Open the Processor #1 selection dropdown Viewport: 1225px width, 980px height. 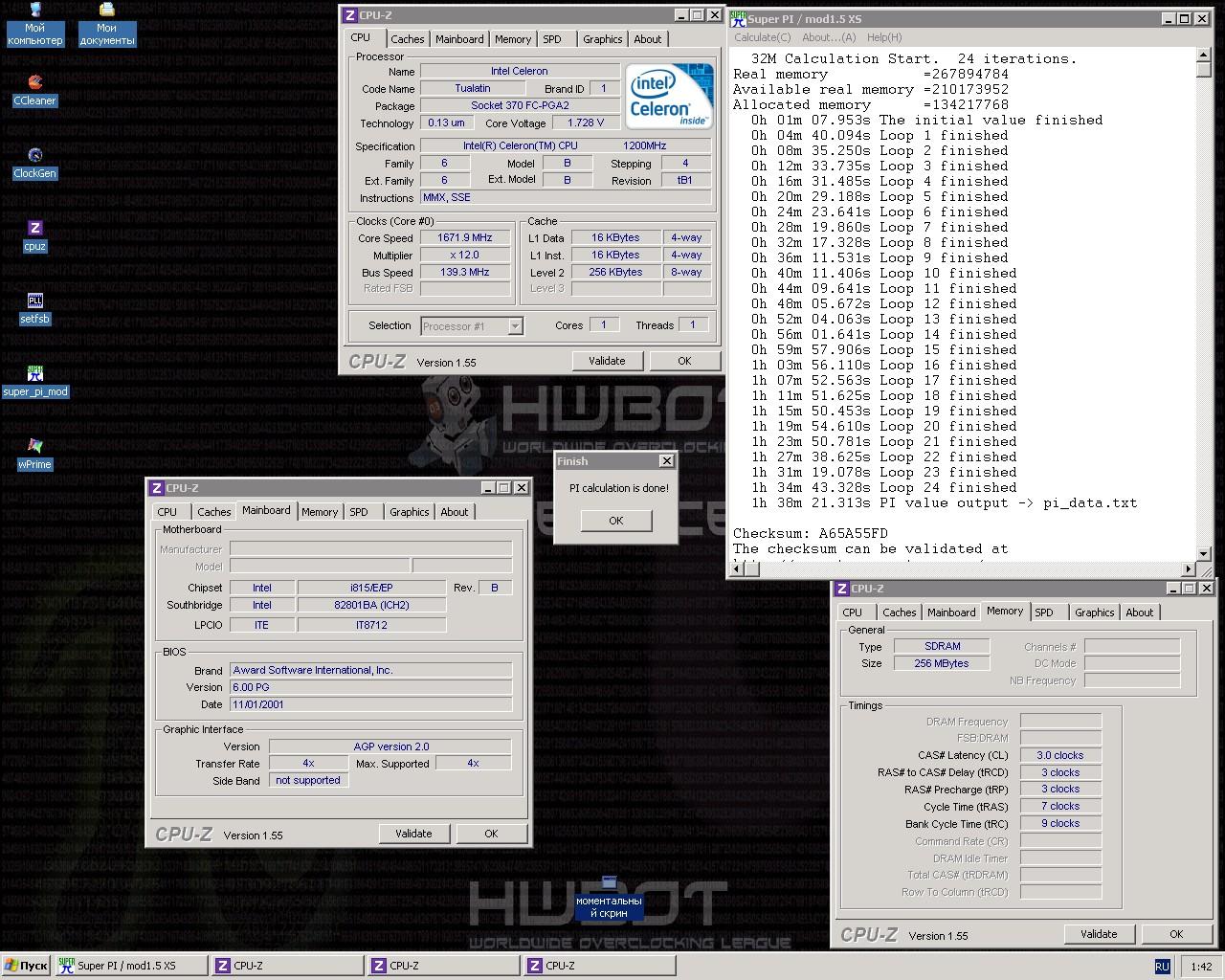[515, 326]
